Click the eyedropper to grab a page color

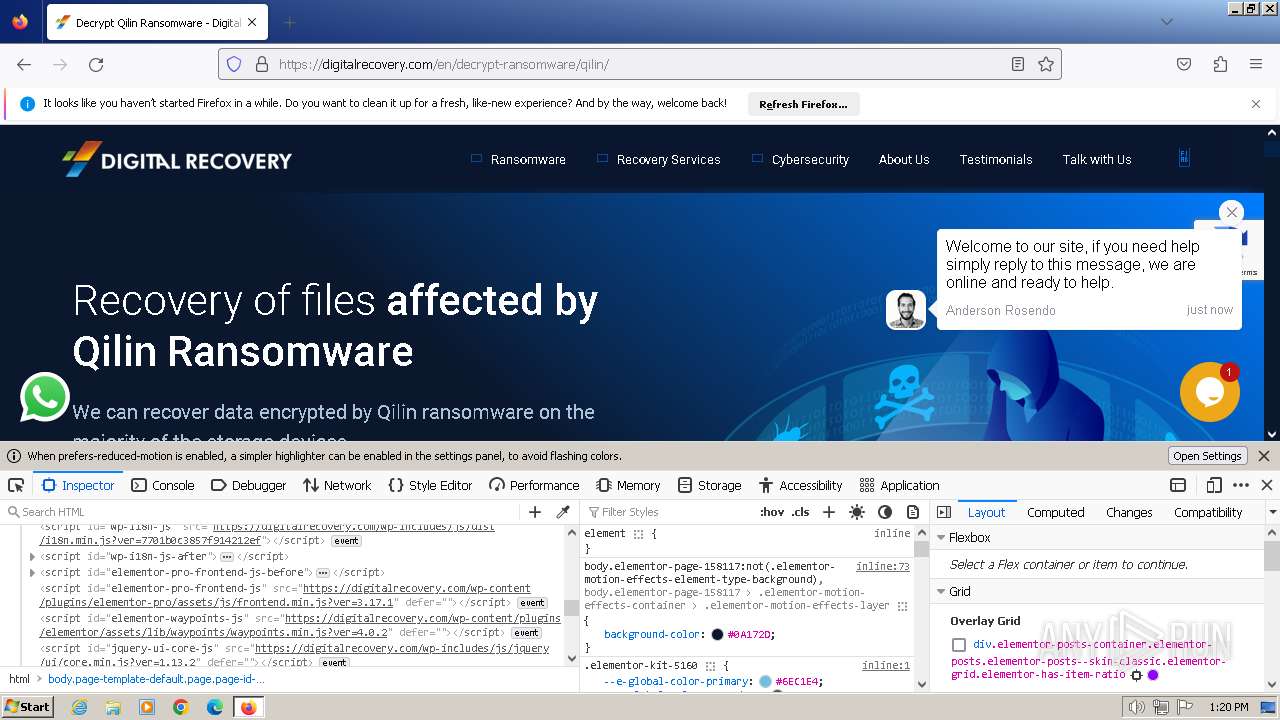[563, 512]
